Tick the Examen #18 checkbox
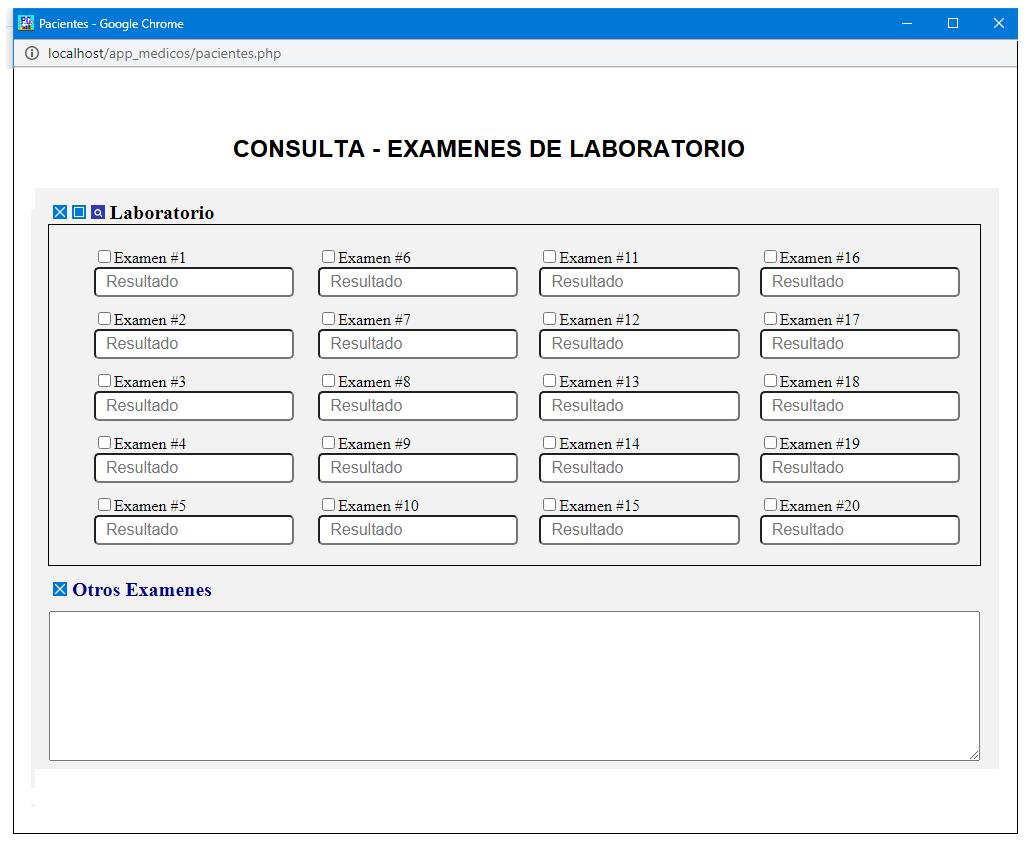1026x860 pixels. 771,380
